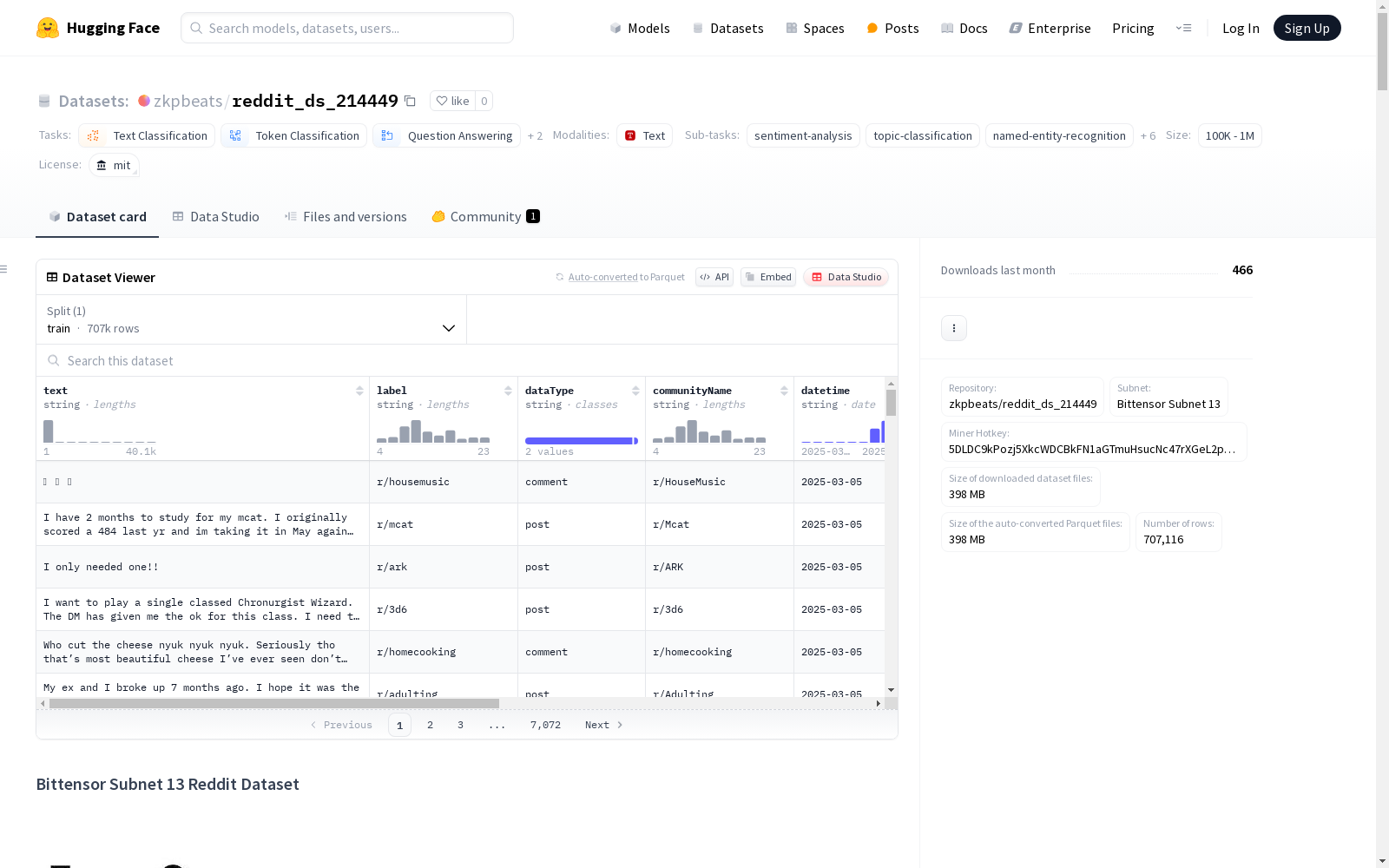Click the Token Classification task tag
This screenshot has width=1389, height=868.
(293, 135)
